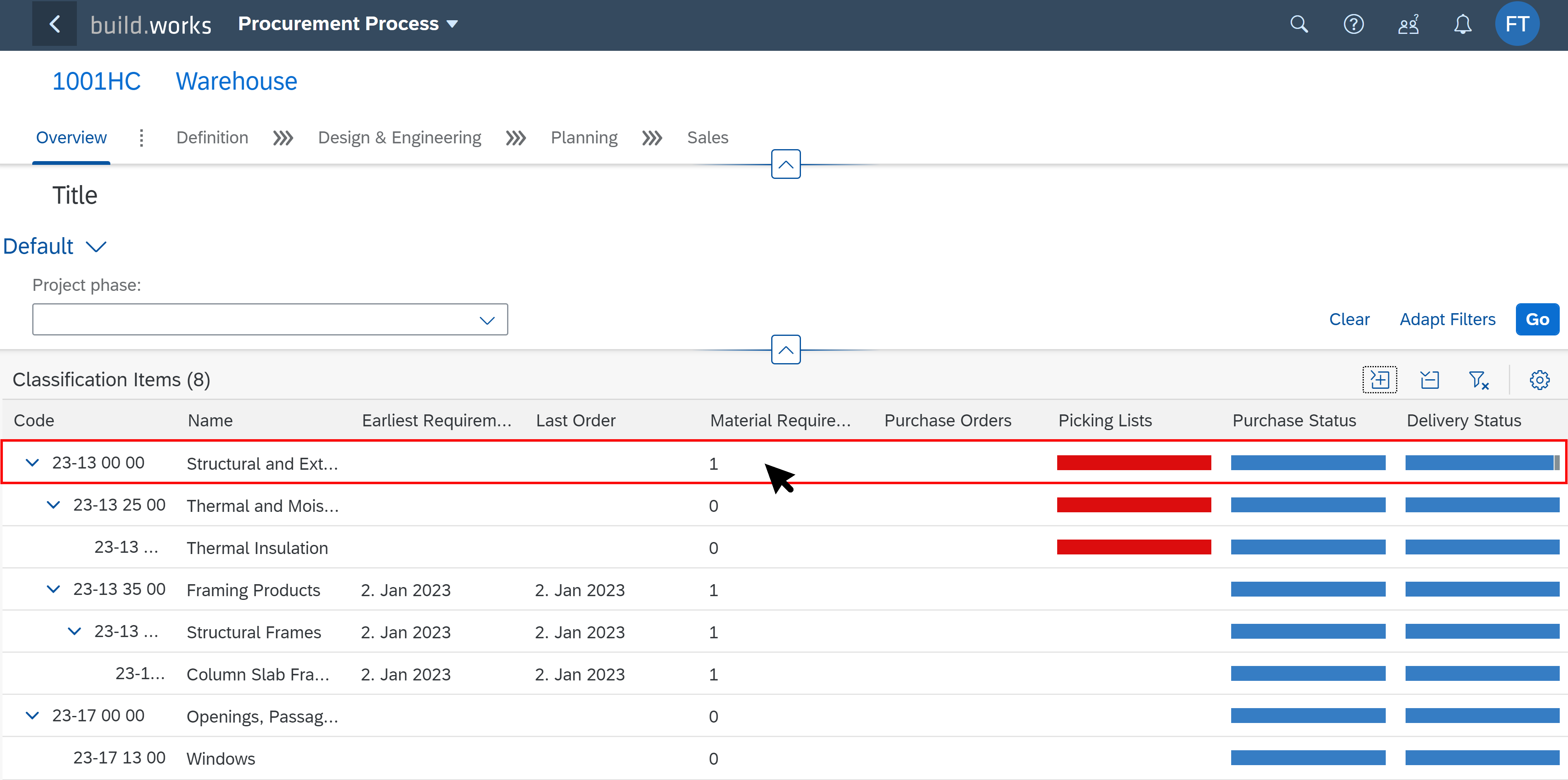Image resolution: width=1568 pixels, height=780 pixels.
Task: Collapse the page header with upper chevron button
Action: [786, 164]
